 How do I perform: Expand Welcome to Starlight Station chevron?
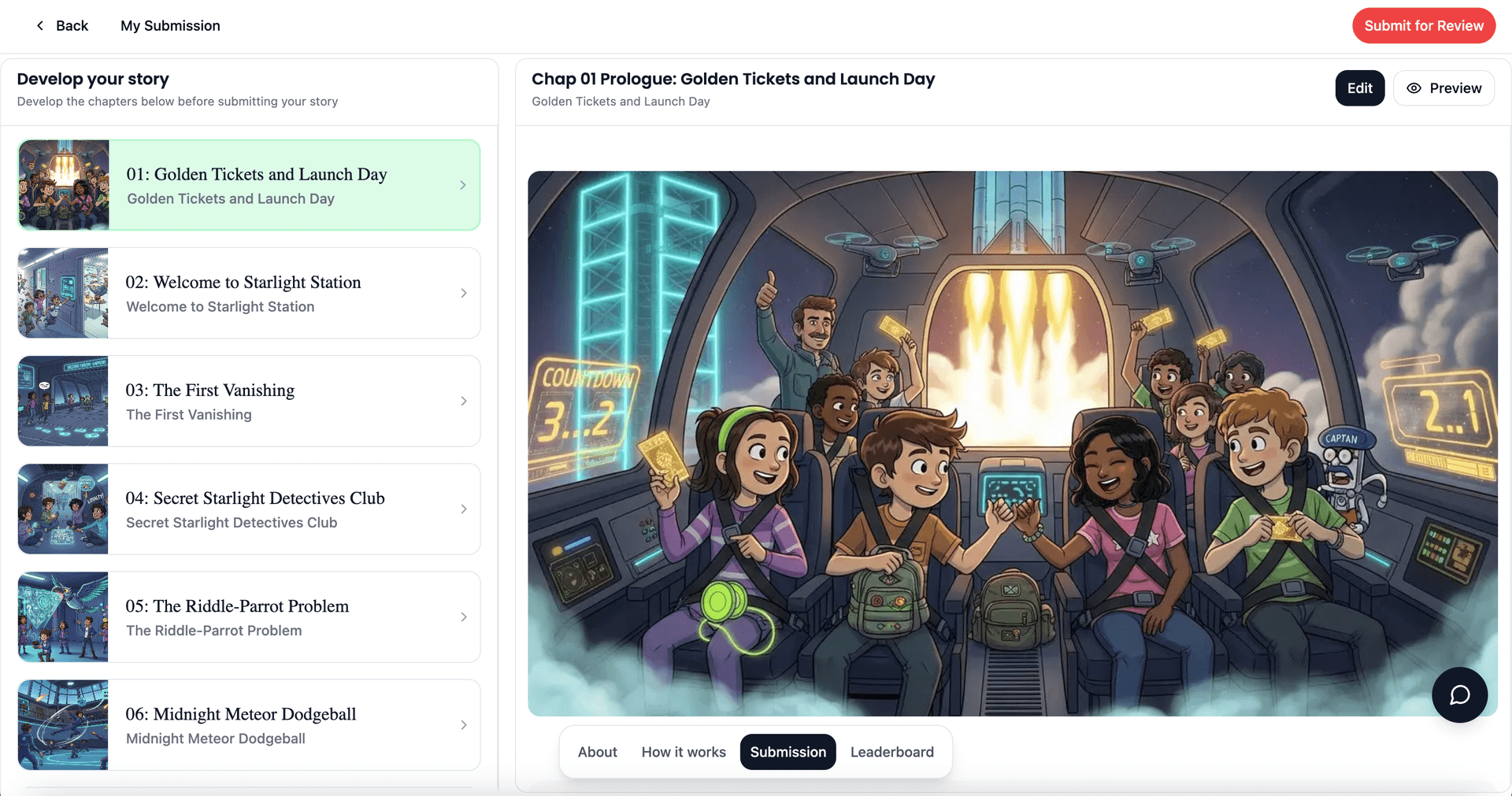(464, 293)
